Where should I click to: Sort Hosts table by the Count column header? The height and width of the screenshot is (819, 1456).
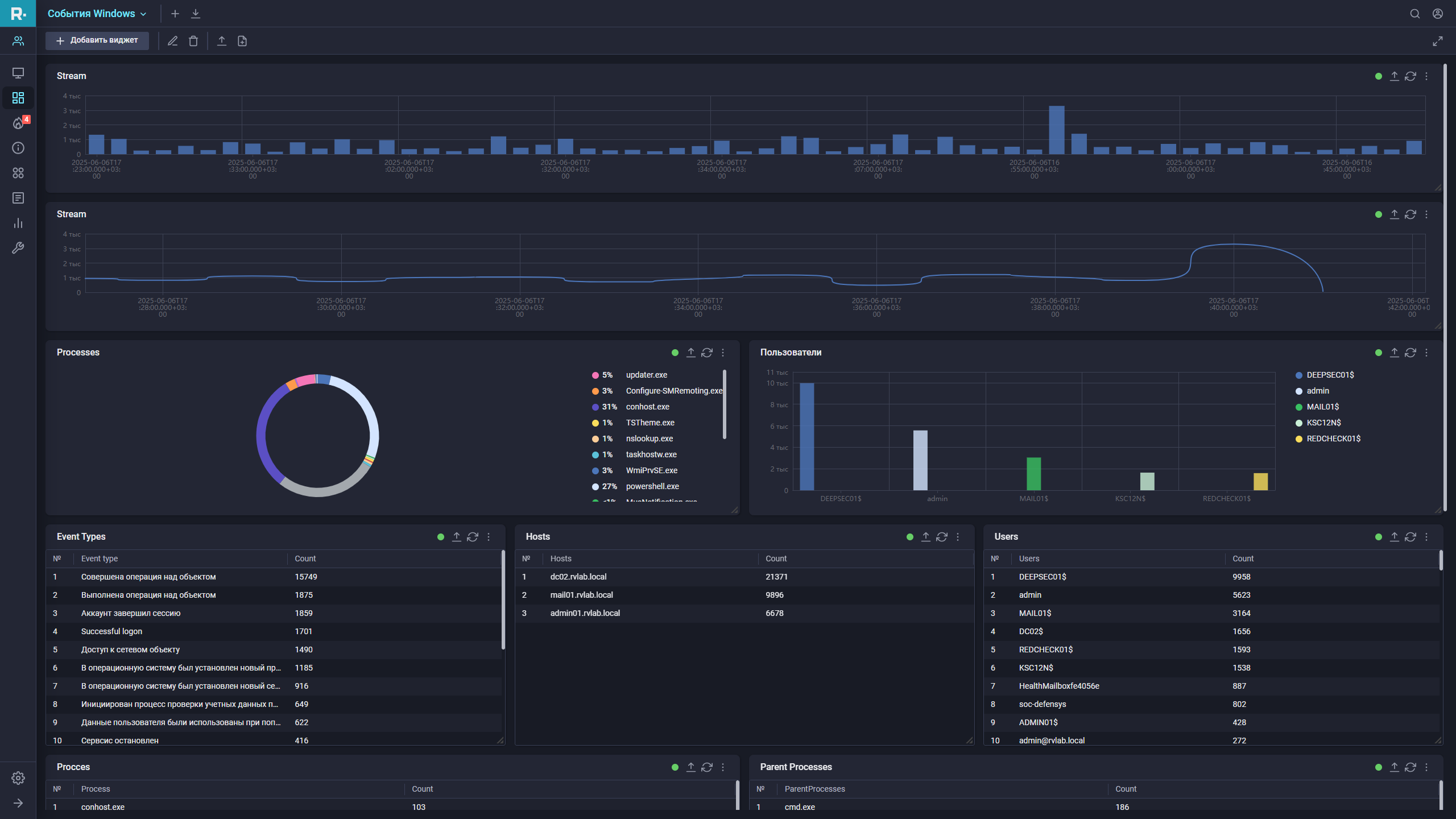[776, 559]
